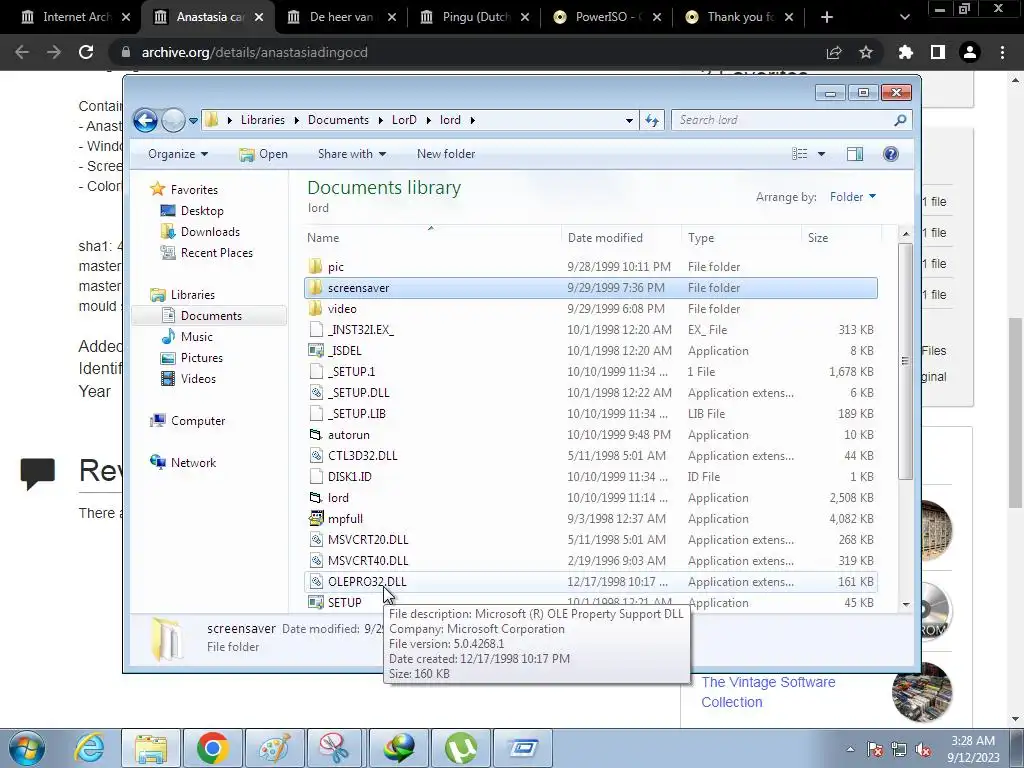Select the CTL3D32.DLL file icon

[x=316, y=456]
